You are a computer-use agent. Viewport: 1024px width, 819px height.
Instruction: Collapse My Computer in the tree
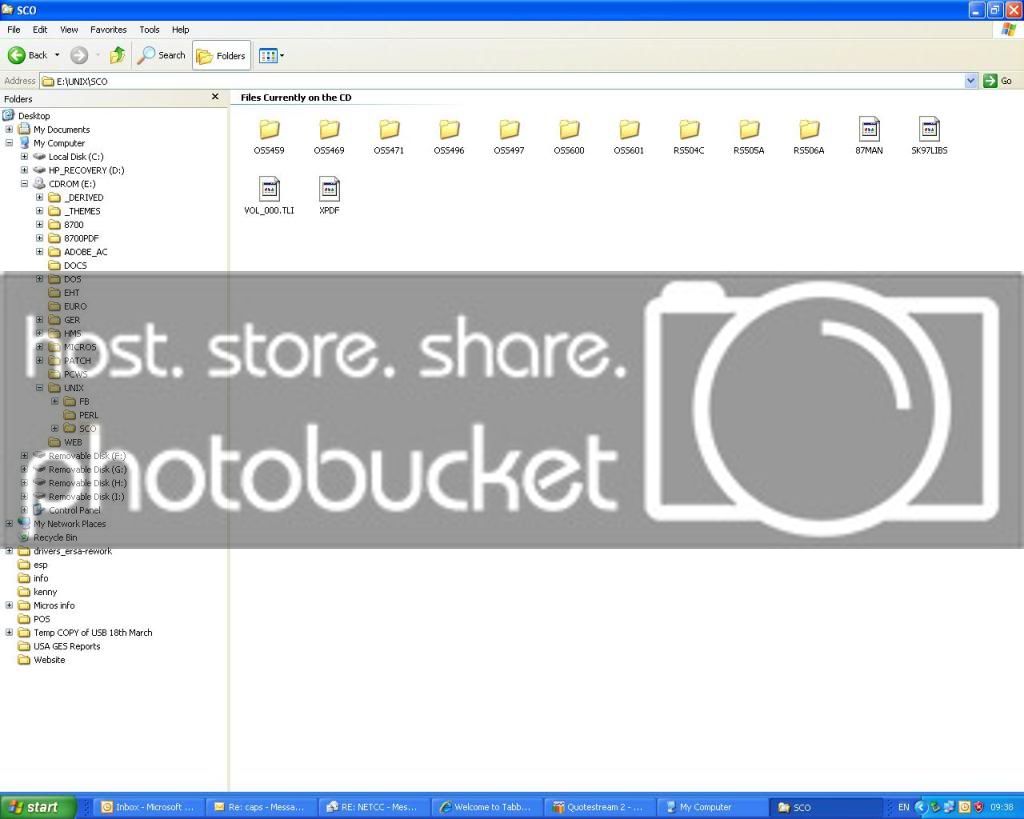pyautogui.click(x=9, y=143)
